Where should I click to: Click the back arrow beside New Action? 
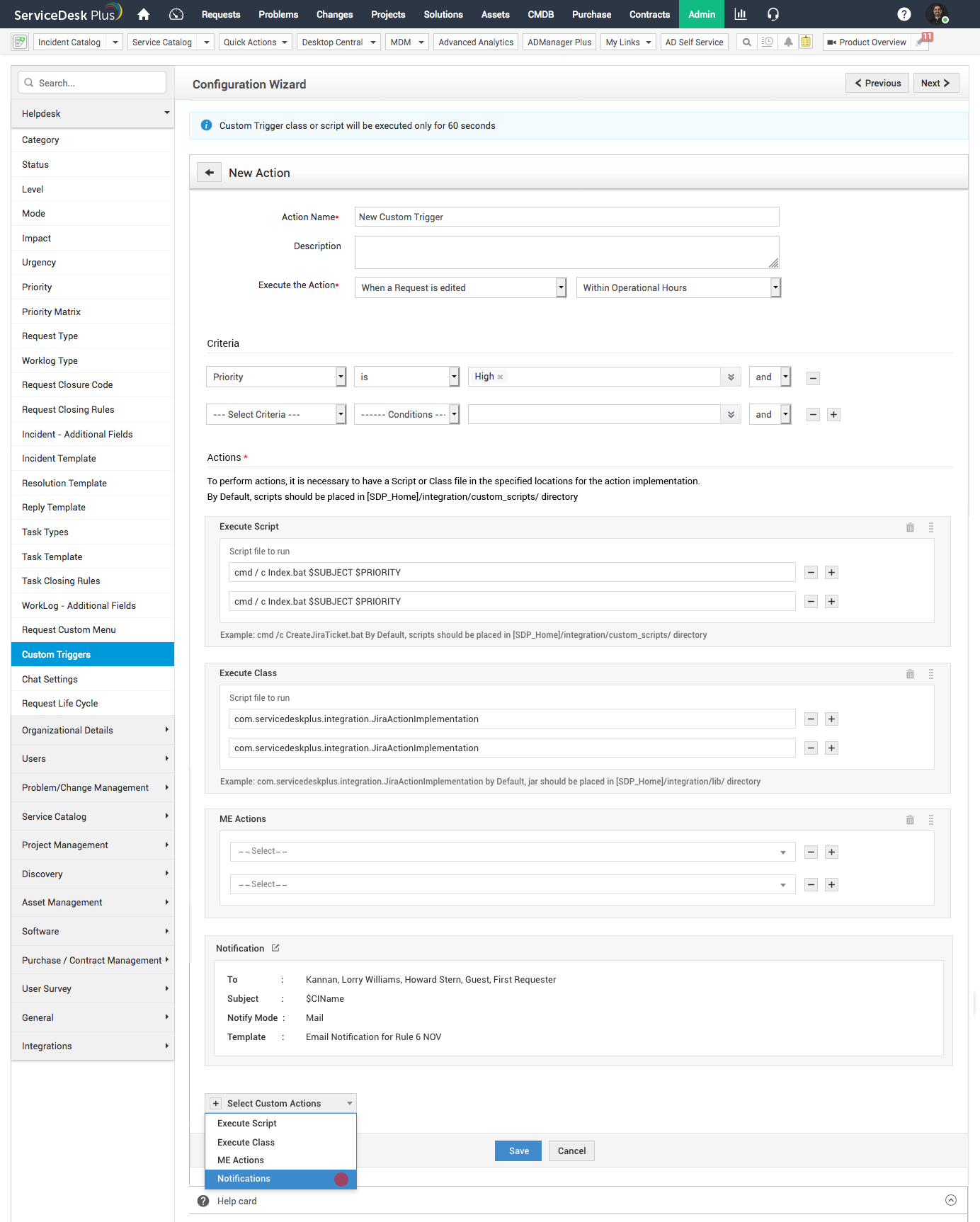tap(209, 173)
